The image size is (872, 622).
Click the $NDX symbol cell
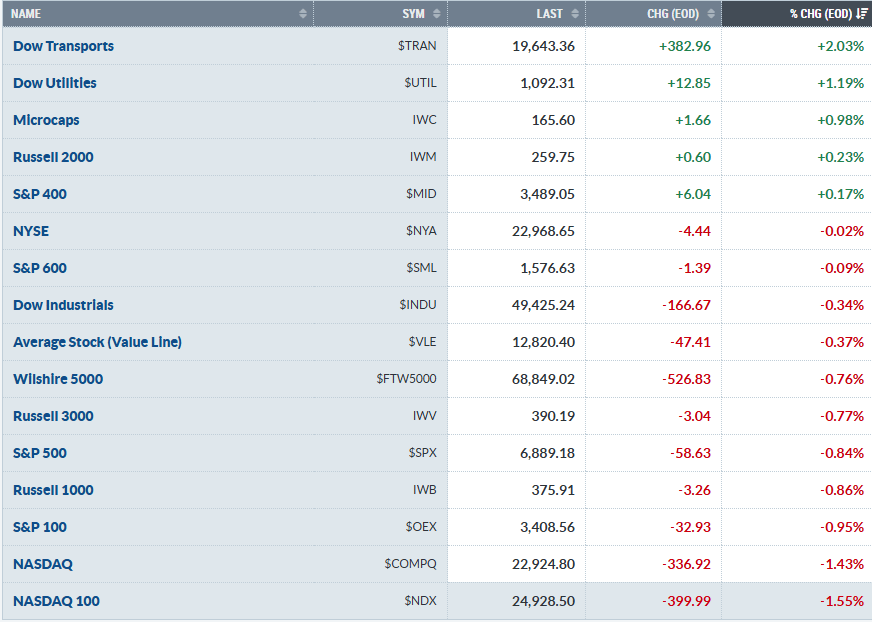[421, 601]
